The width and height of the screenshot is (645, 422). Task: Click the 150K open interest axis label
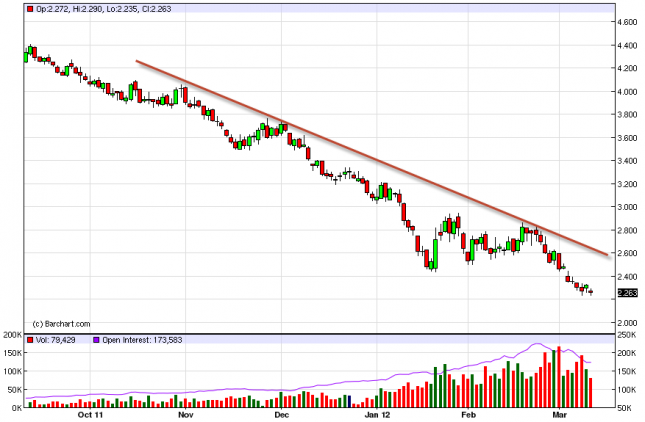[x=627, y=371]
